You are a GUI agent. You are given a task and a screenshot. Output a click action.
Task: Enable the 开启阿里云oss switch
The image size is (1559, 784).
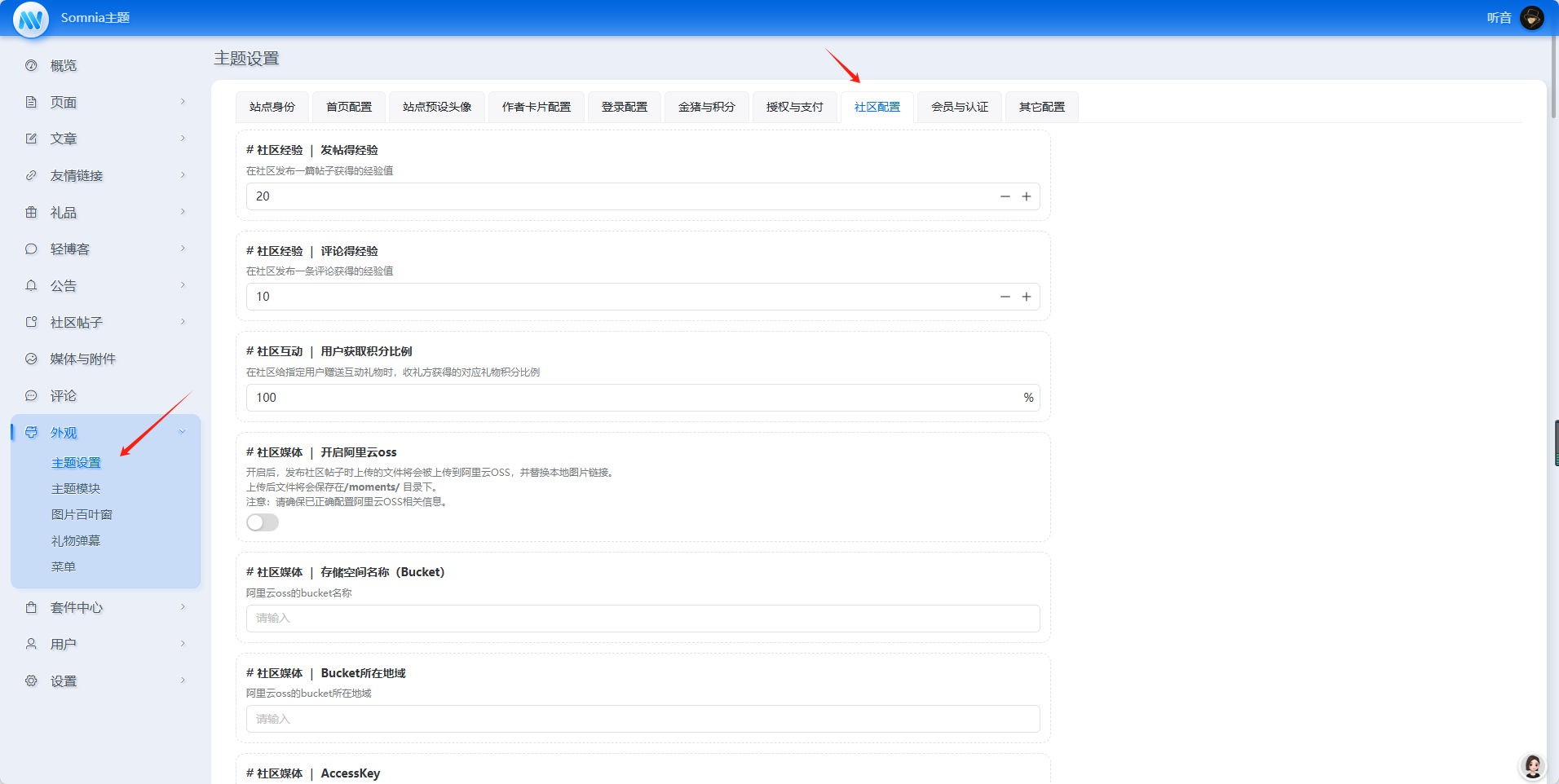coord(263,522)
